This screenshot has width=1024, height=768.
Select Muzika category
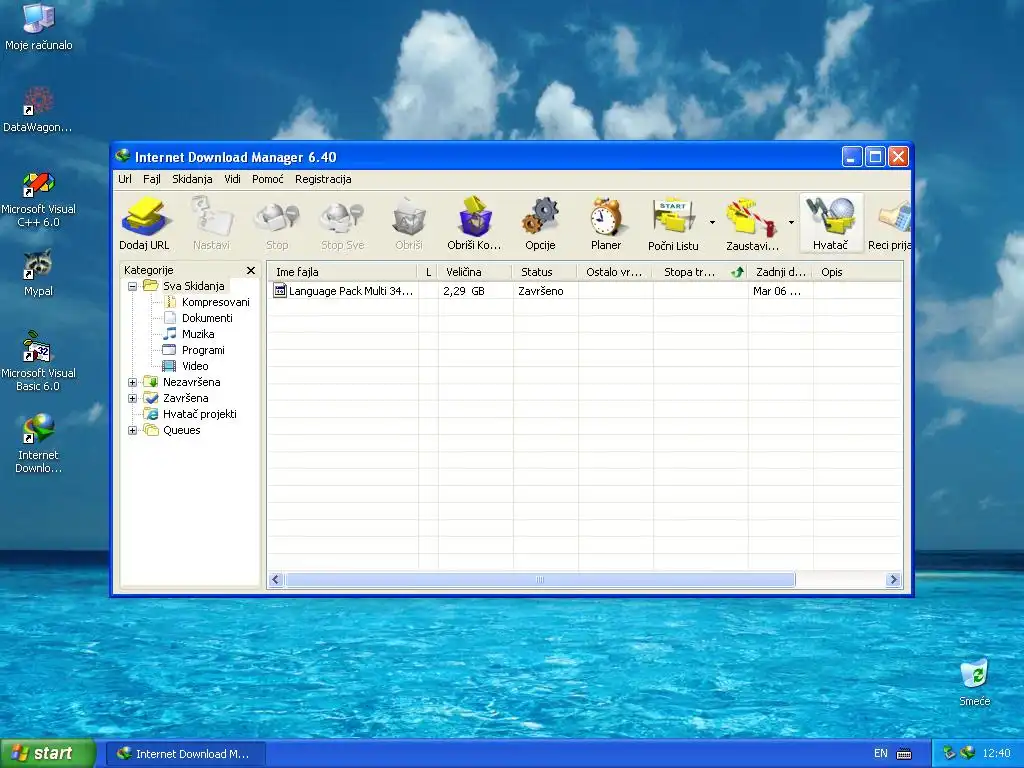198,334
